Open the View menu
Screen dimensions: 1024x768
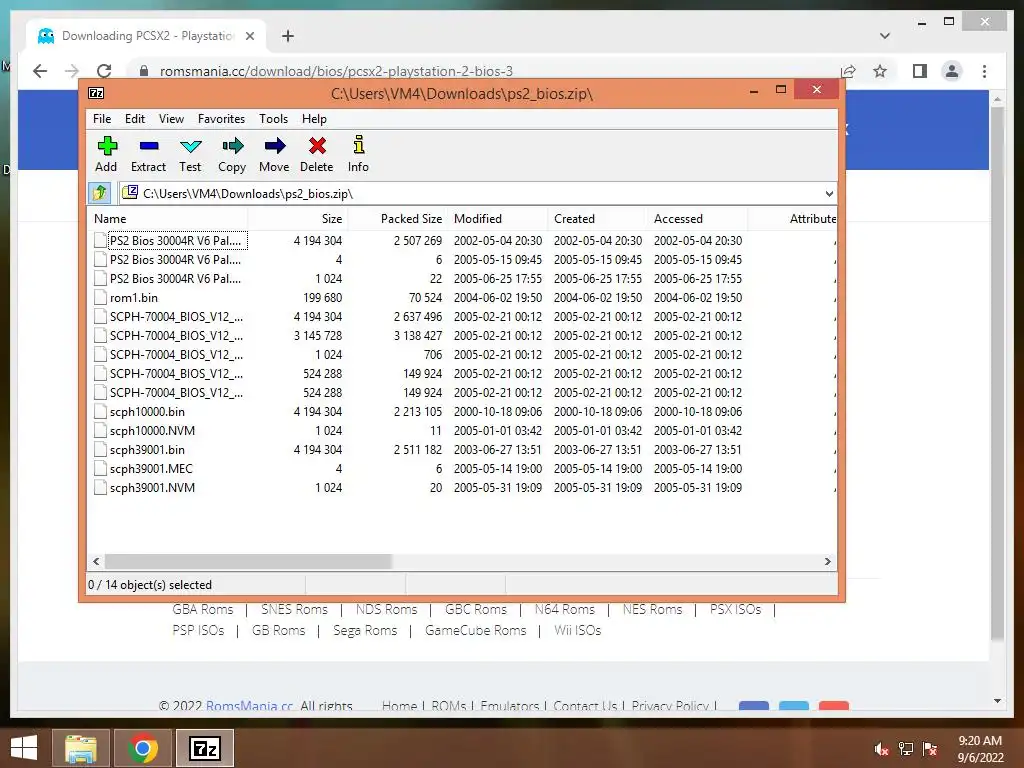click(x=171, y=119)
